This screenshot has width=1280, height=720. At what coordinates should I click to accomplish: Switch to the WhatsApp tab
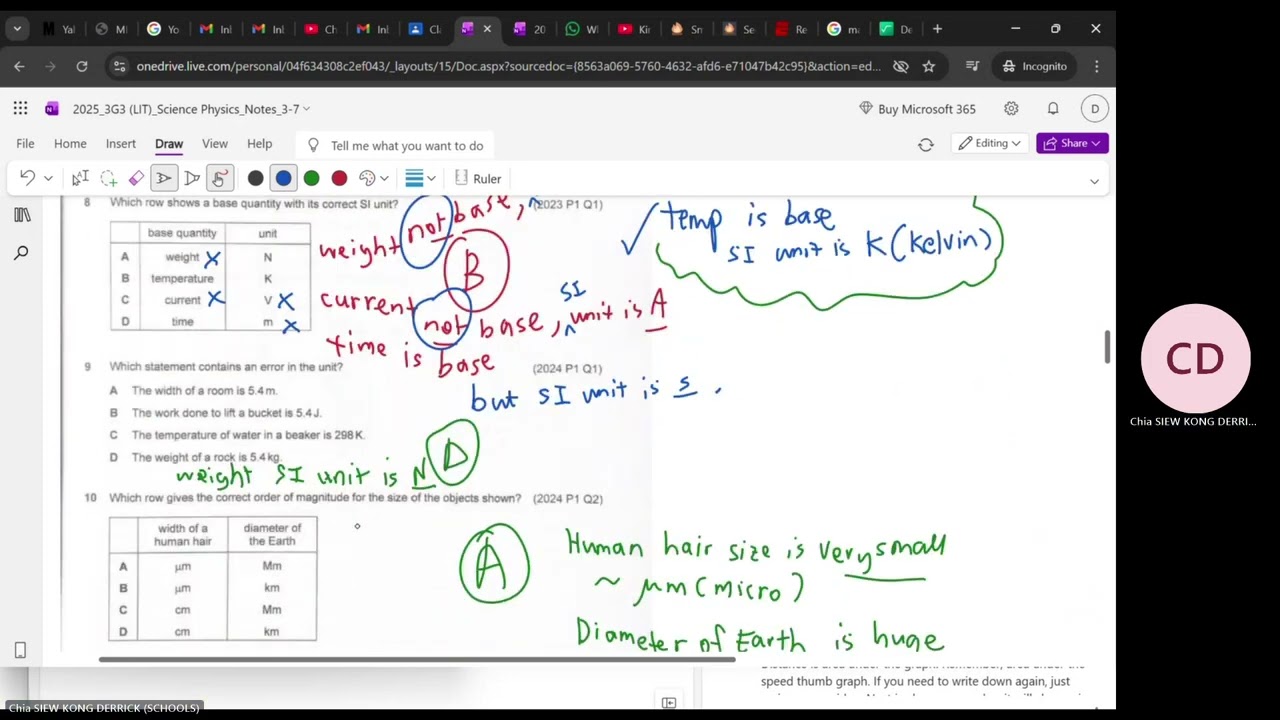(x=582, y=29)
